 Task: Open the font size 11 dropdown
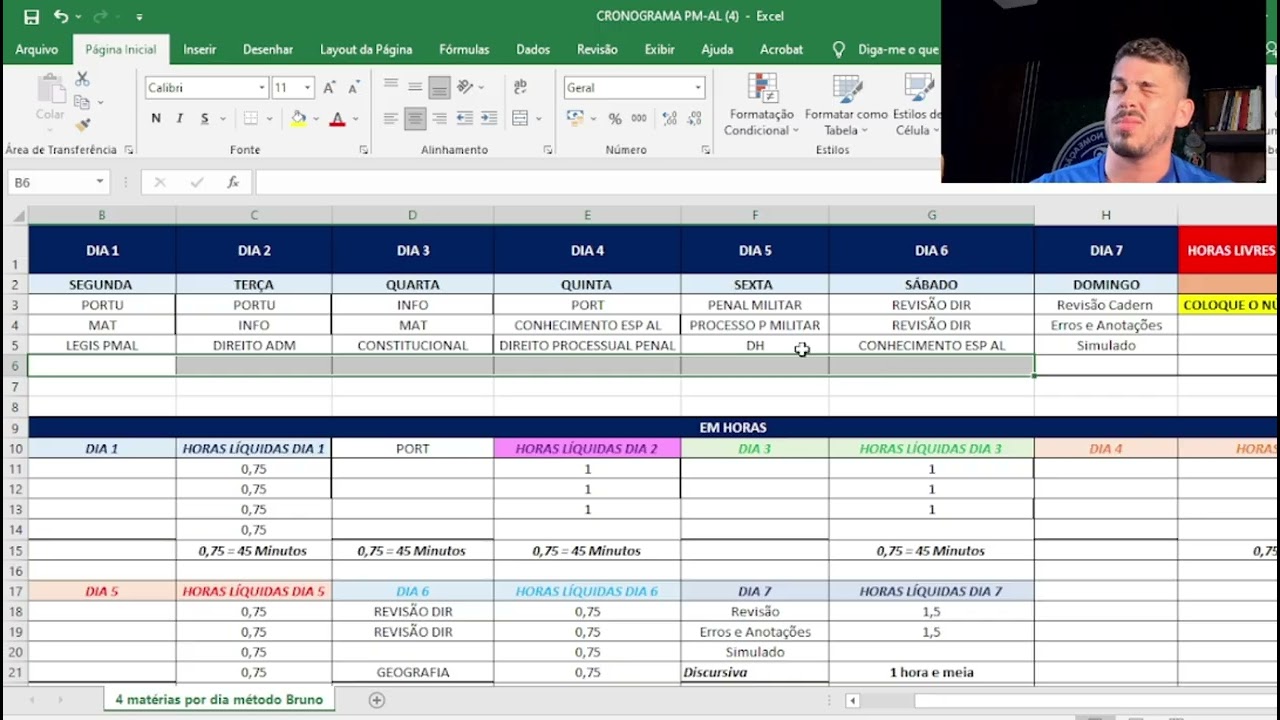307,88
